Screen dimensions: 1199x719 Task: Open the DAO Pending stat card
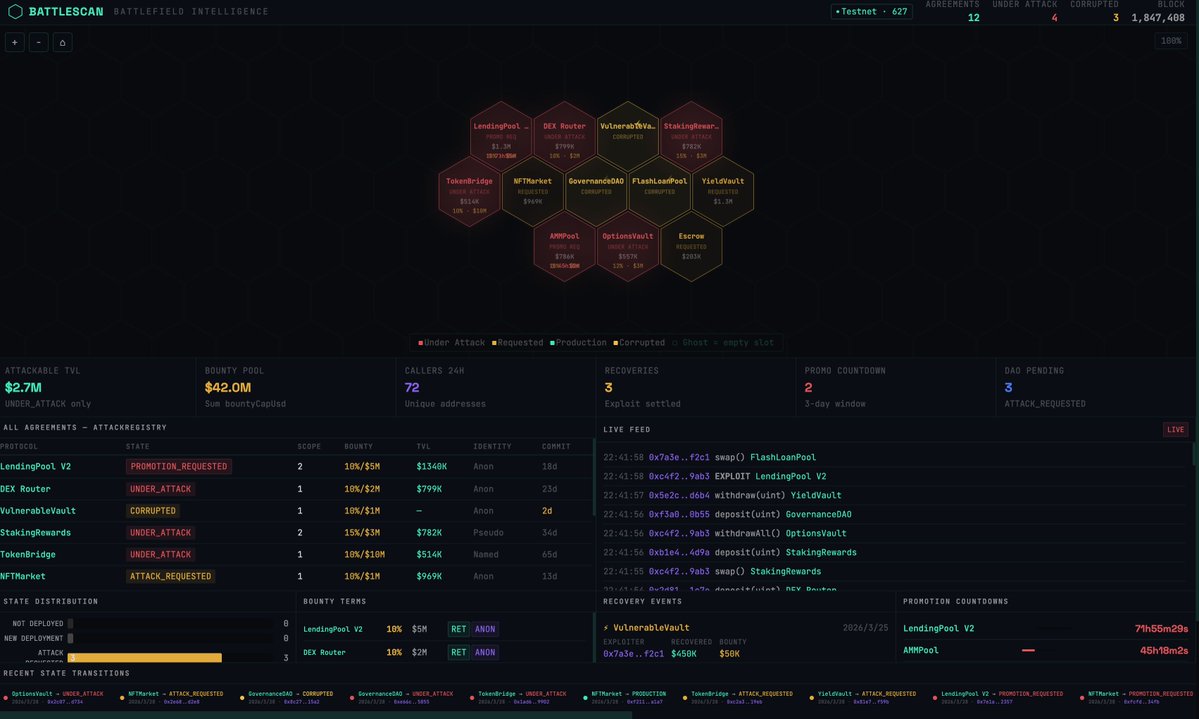coord(1097,387)
